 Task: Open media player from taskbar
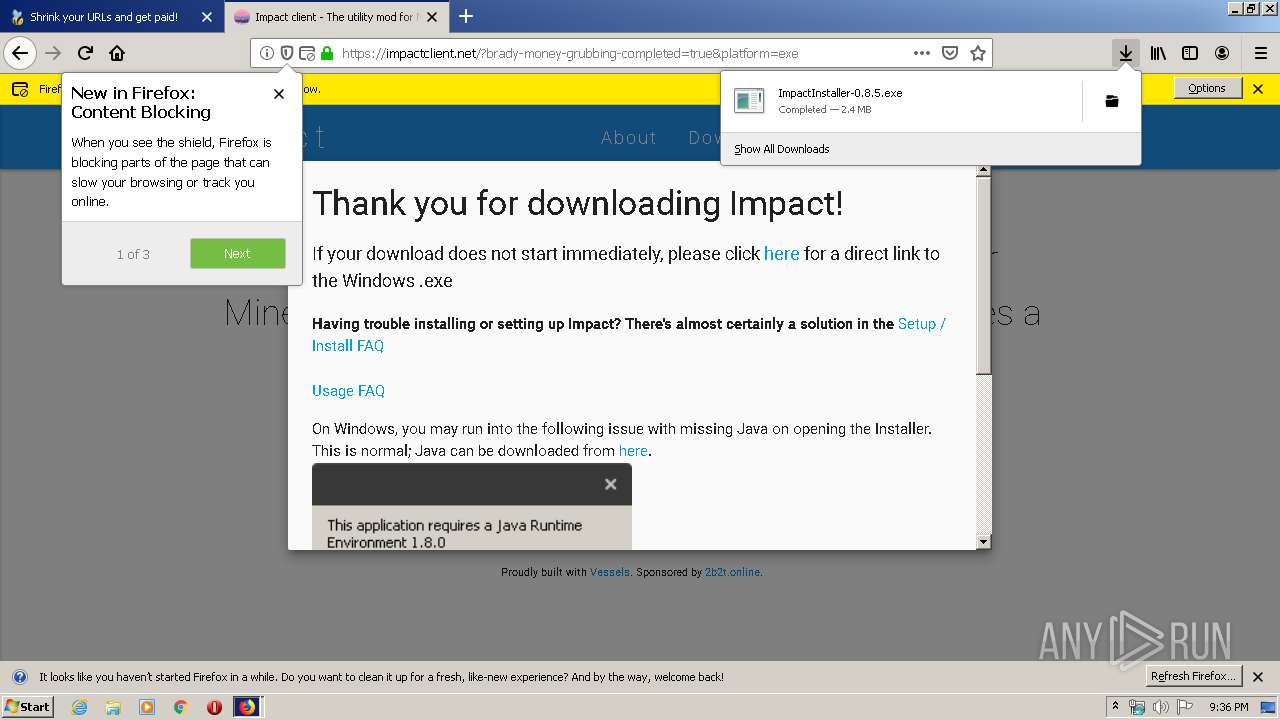coord(147,707)
